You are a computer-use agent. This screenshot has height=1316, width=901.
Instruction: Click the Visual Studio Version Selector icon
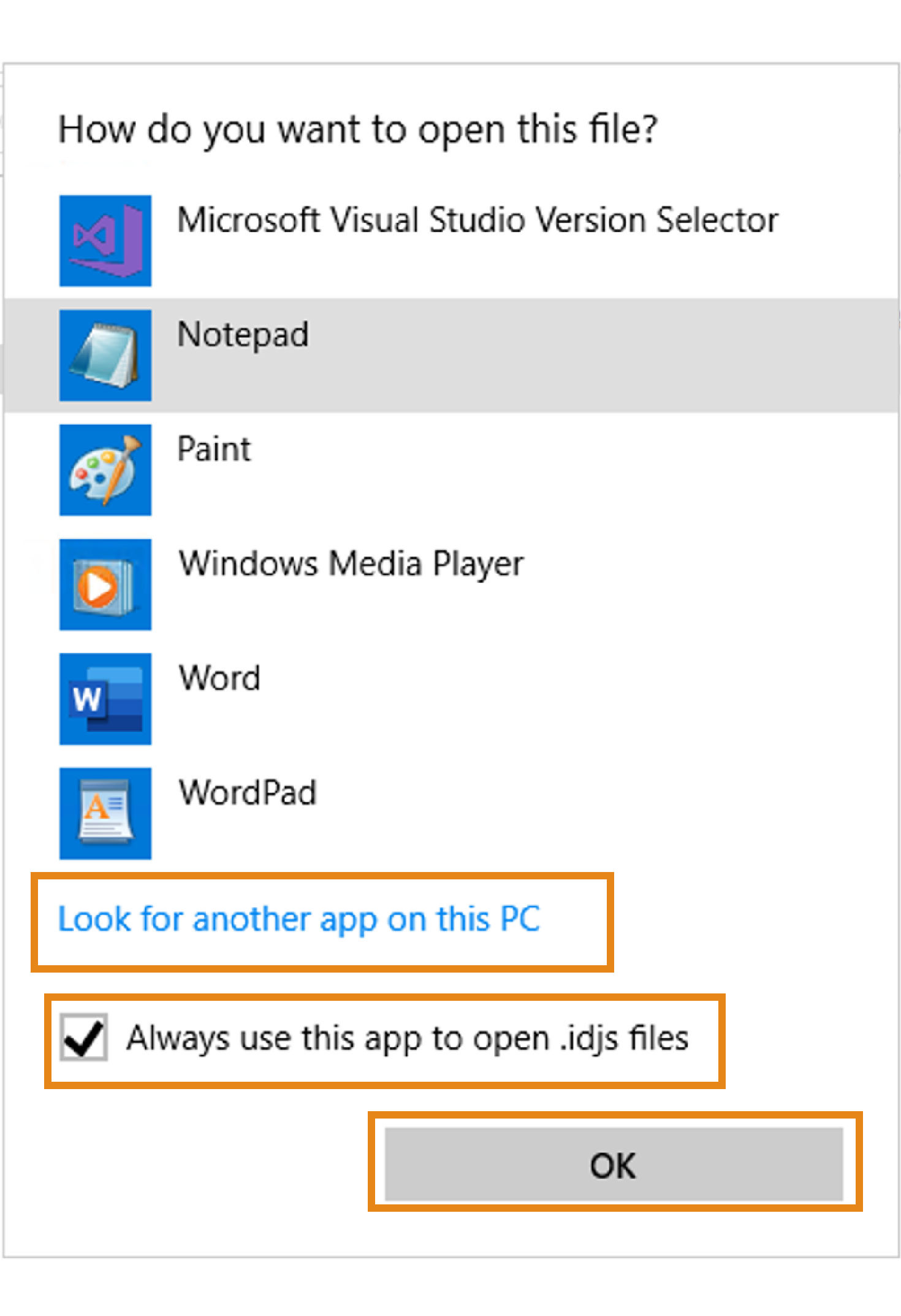(105, 240)
